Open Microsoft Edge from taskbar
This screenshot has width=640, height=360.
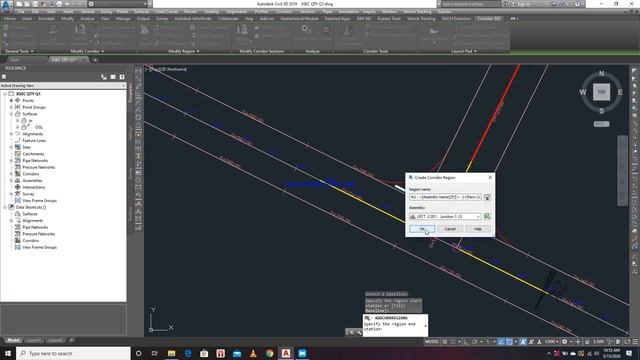click(x=188, y=353)
